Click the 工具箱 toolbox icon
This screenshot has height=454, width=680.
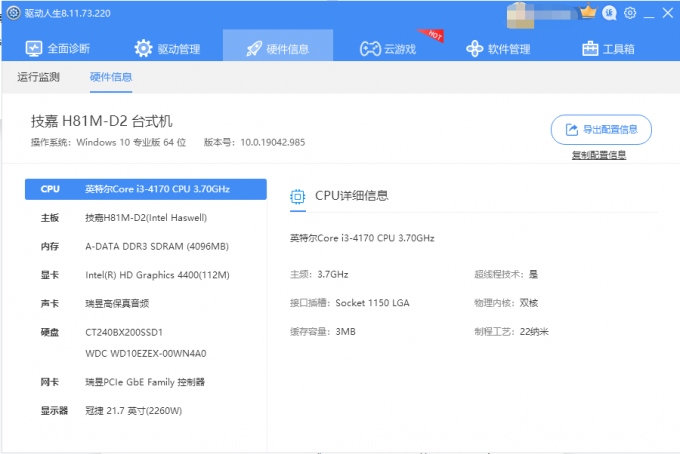point(590,48)
